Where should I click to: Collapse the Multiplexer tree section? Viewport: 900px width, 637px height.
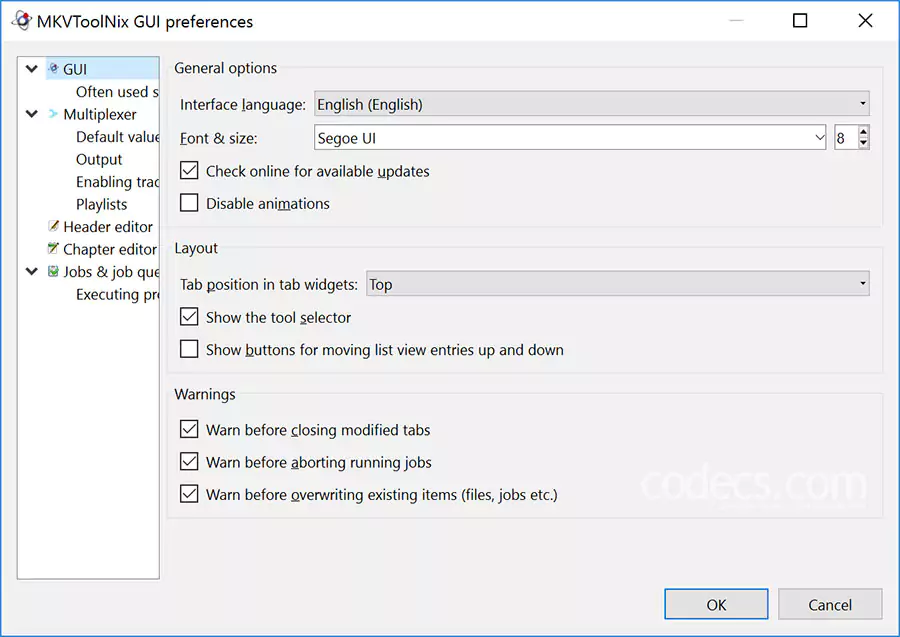31,114
